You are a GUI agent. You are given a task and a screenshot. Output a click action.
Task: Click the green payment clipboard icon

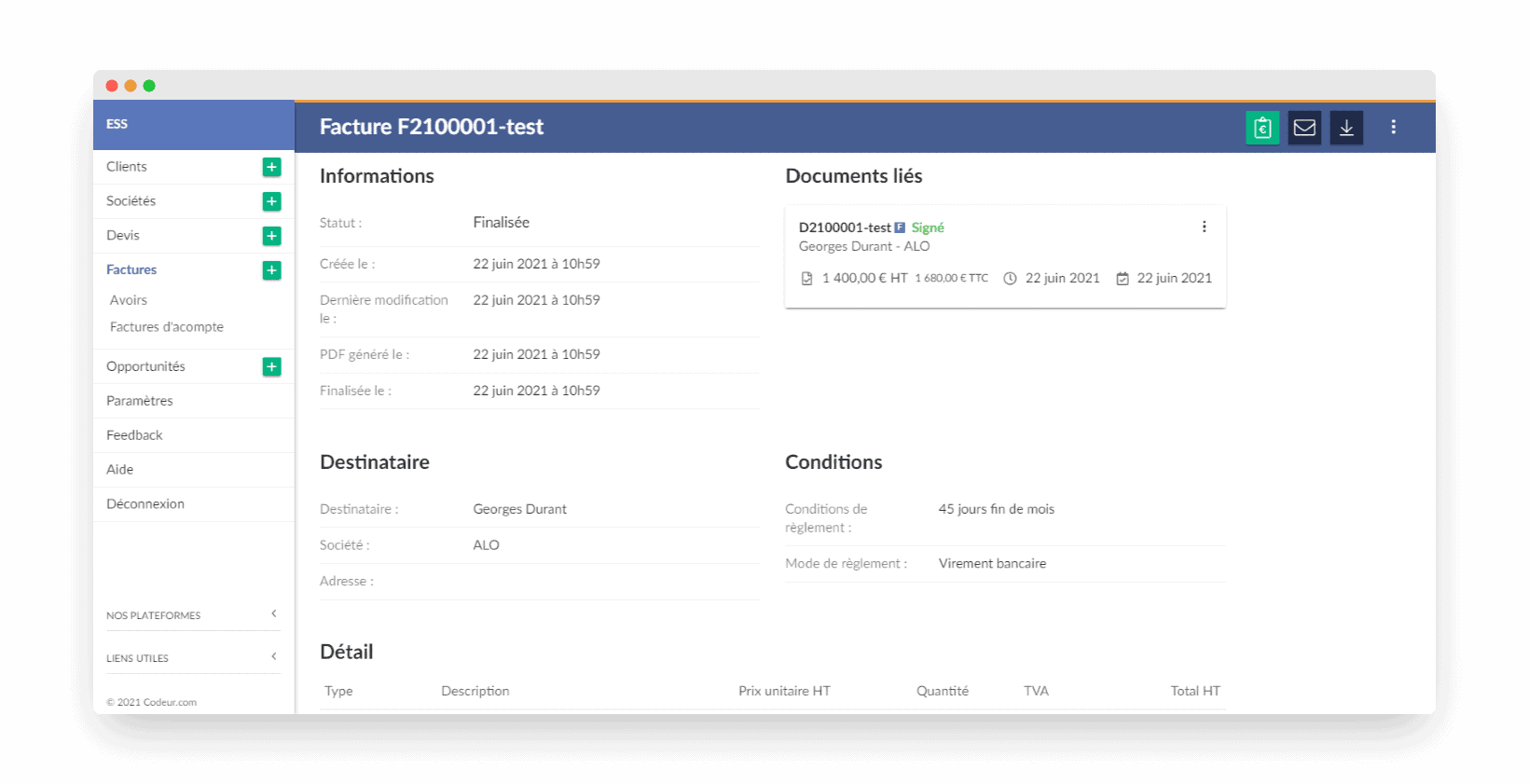pos(1262,128)
